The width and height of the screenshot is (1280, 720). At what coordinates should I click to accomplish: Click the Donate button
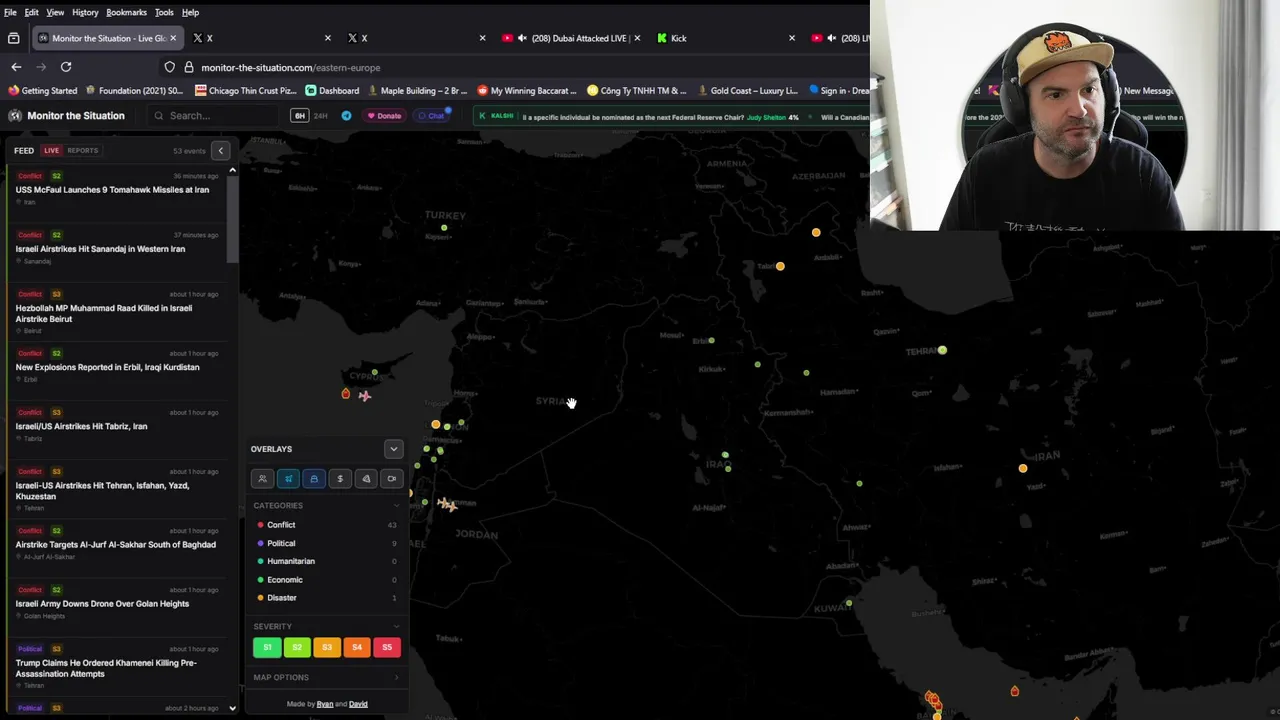[x=384, y=116]
